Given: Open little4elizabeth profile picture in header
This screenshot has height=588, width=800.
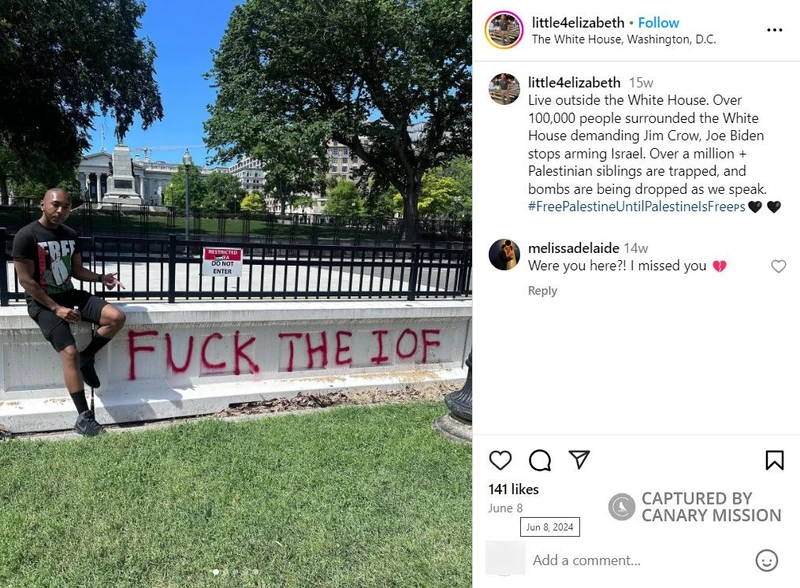Looking at the screenshot, I should (504, 30).
